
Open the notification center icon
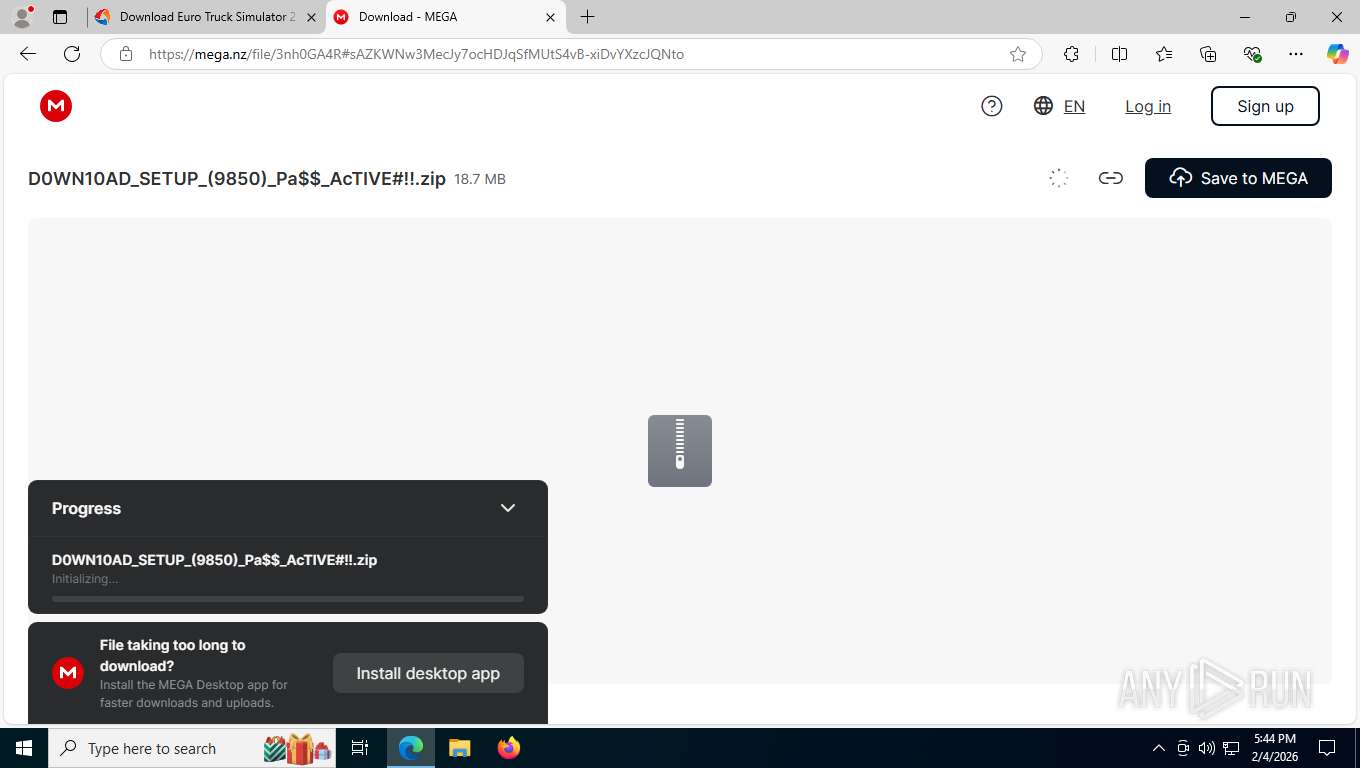[1327, 748]
